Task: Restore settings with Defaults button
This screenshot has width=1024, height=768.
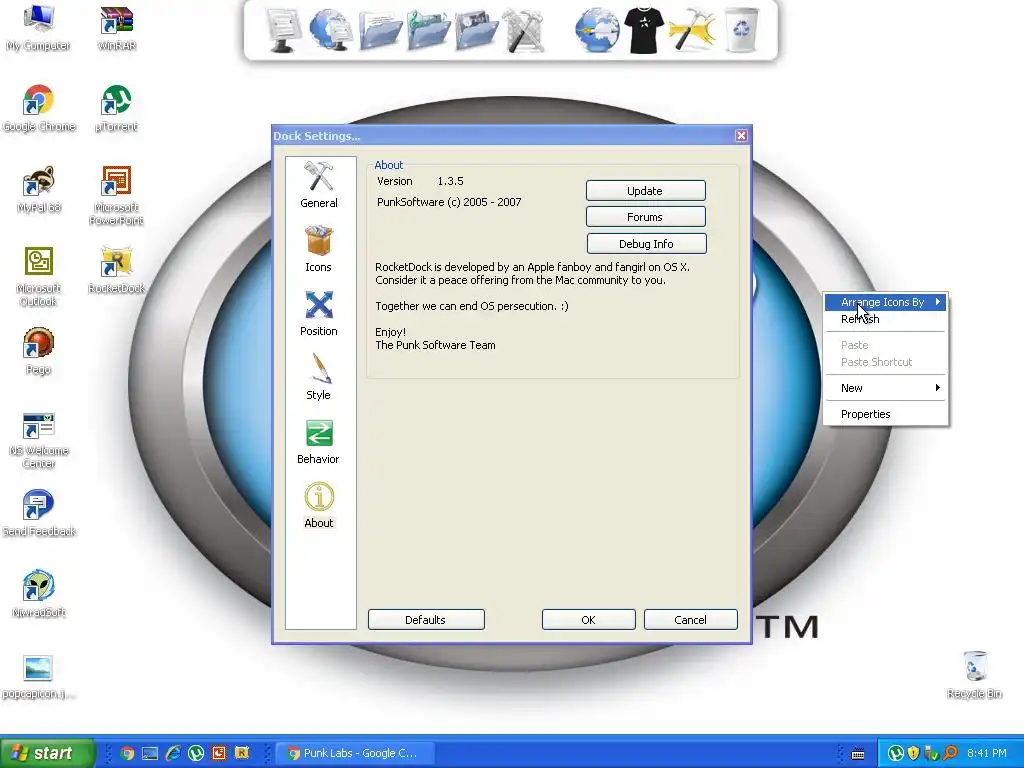Action: [426, 620]
